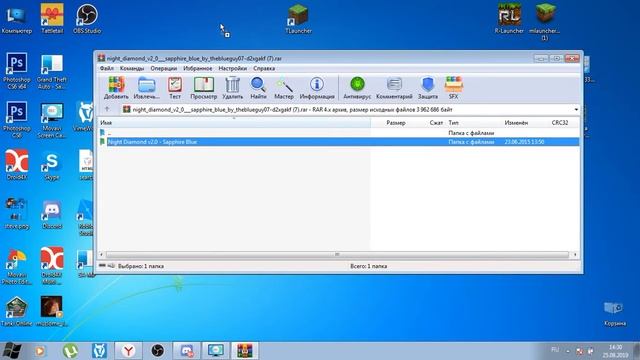
Task: Open the Файл menu
Action: tap(107, 69)
